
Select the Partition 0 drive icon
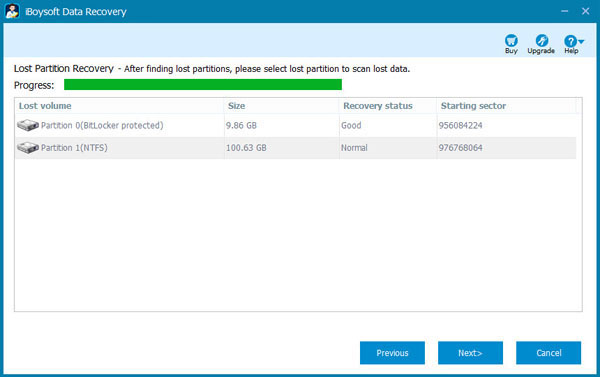click(28, 125)
